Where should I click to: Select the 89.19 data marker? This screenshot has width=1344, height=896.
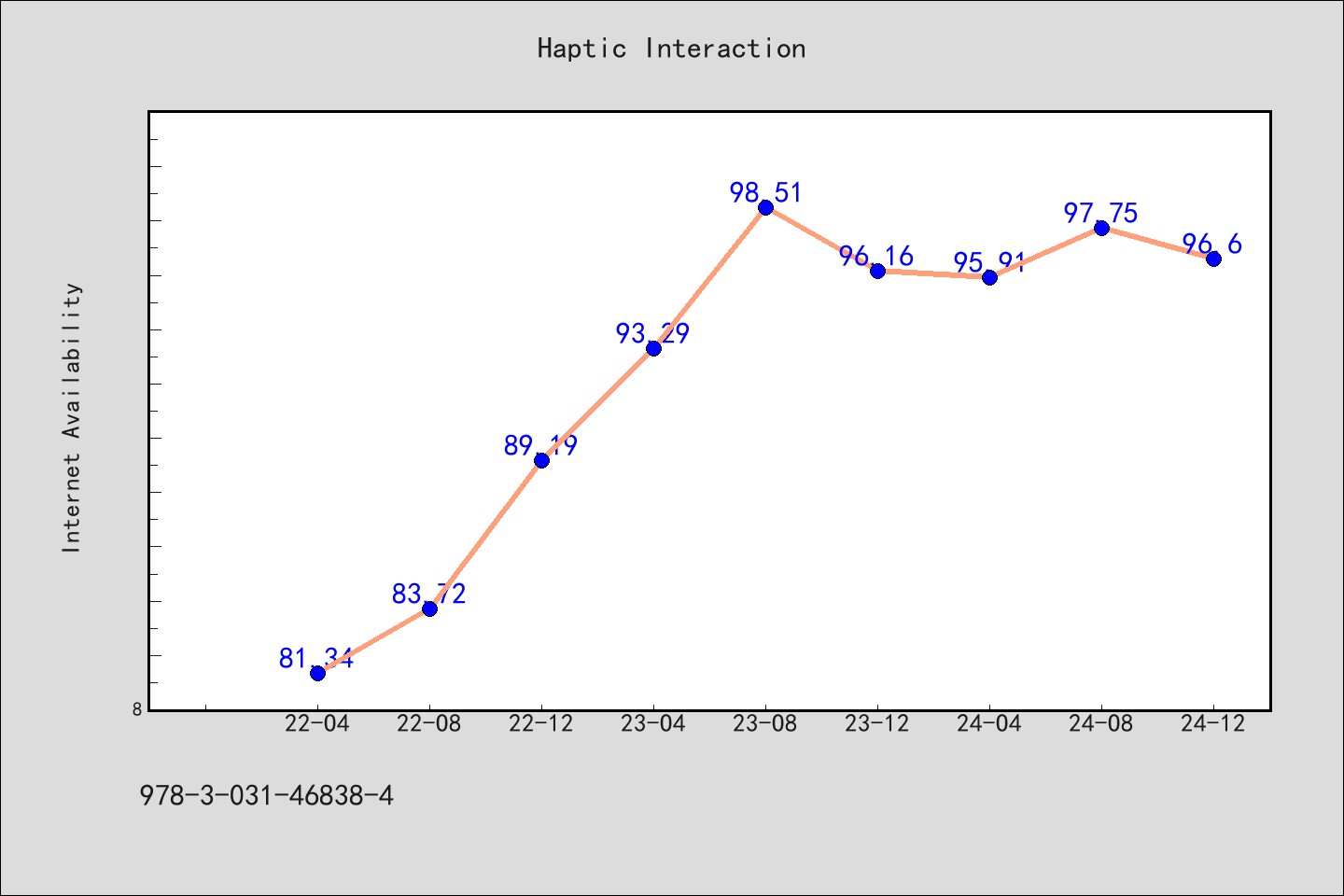(x=541, y=460)
